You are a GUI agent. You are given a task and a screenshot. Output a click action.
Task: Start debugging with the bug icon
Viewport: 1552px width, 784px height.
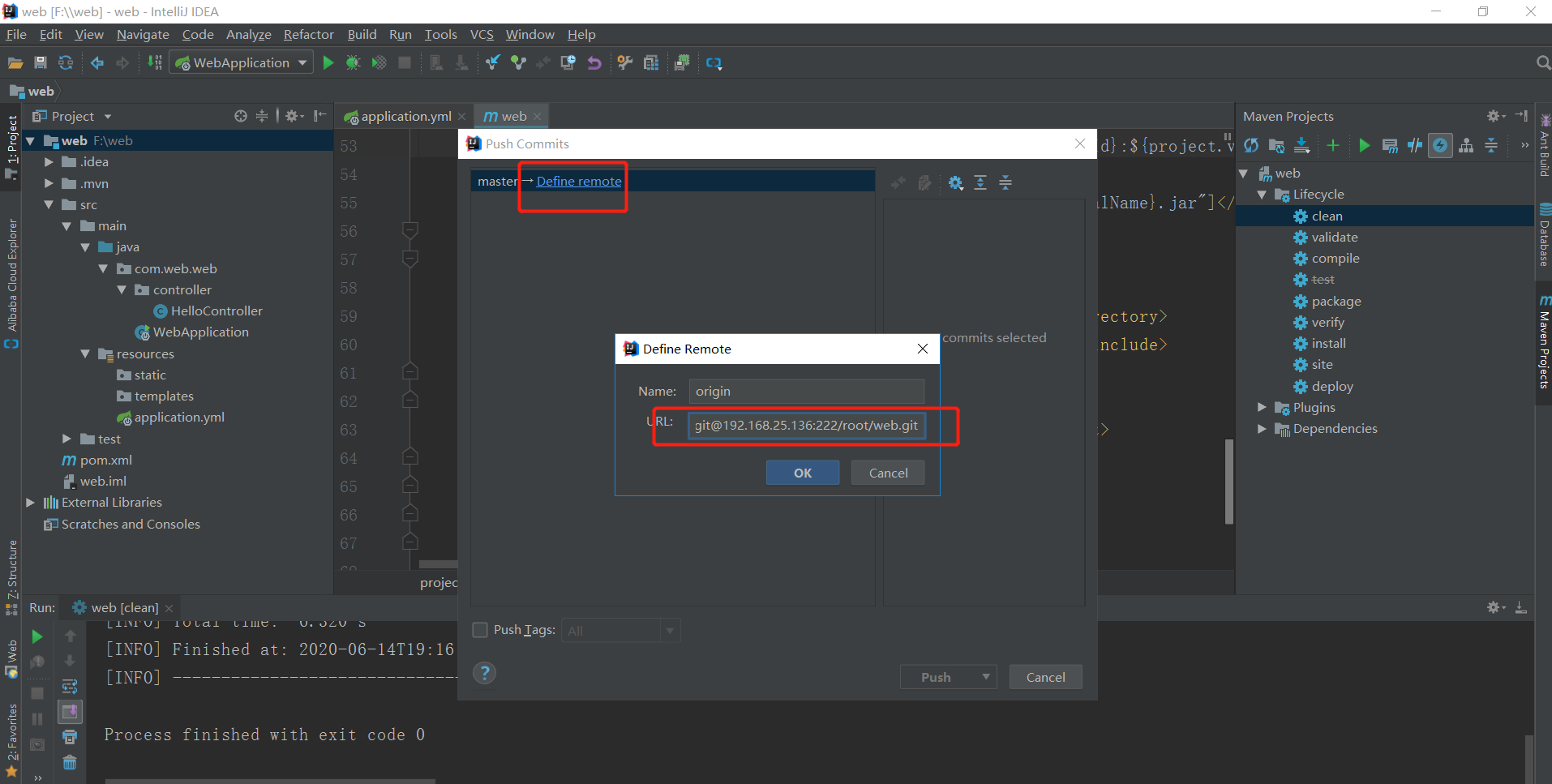pyautogui.click(x=354, y=63)
